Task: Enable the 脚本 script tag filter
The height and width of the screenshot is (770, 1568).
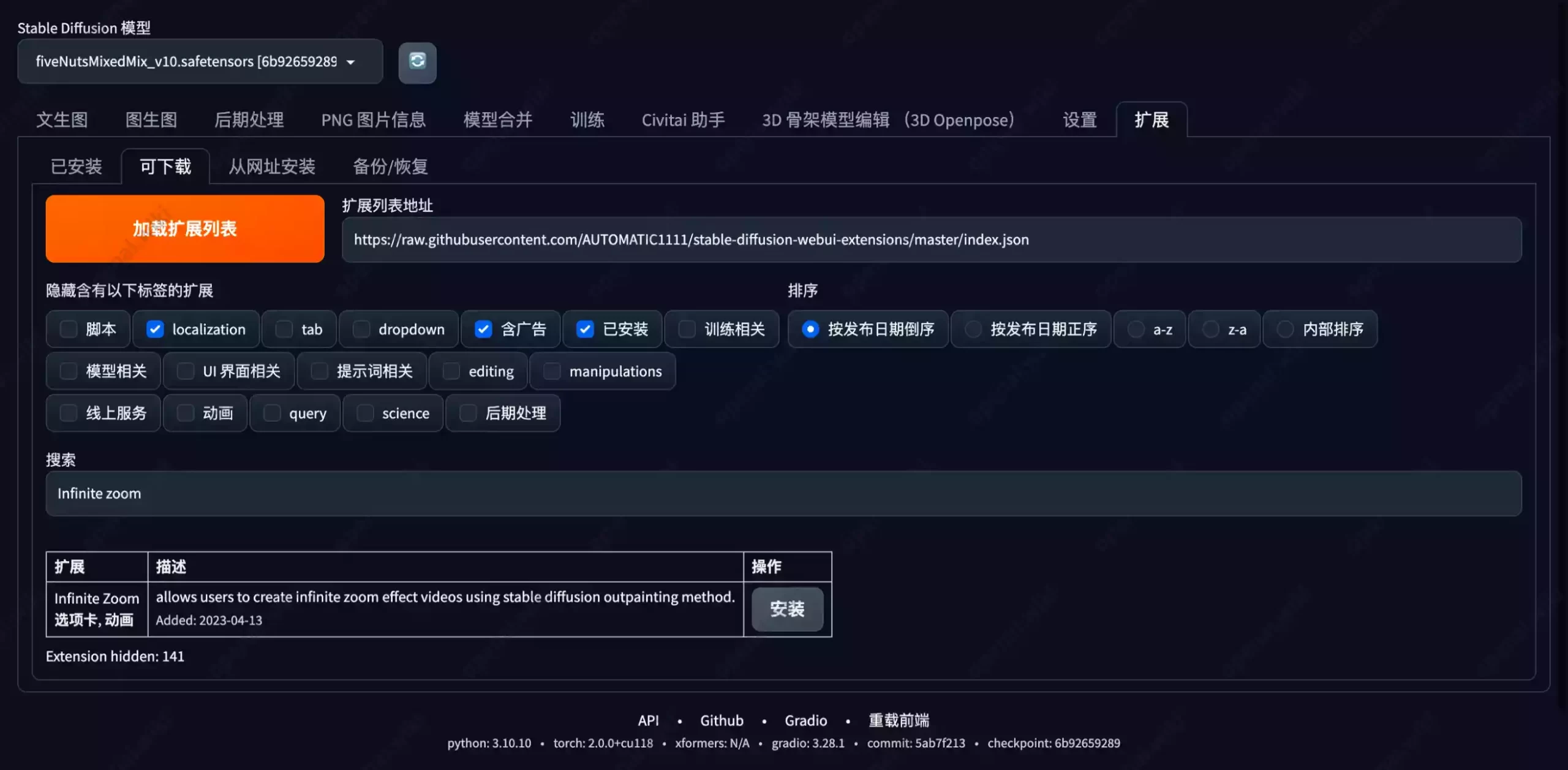Action: [67, 328]
